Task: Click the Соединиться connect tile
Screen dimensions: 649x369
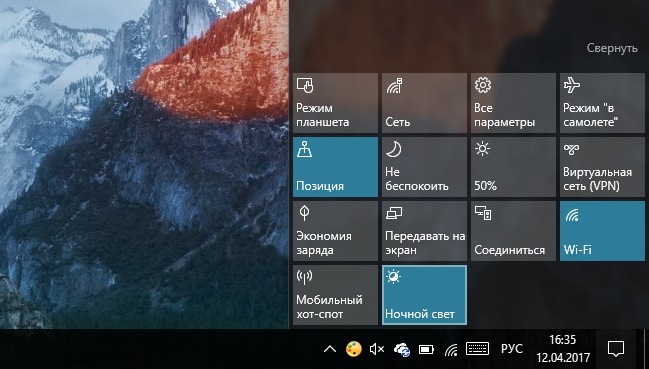Action: tap(513, 231)
